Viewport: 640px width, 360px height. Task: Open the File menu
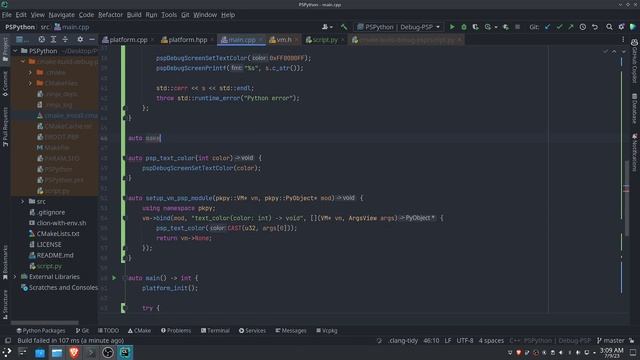coord(7,15)
